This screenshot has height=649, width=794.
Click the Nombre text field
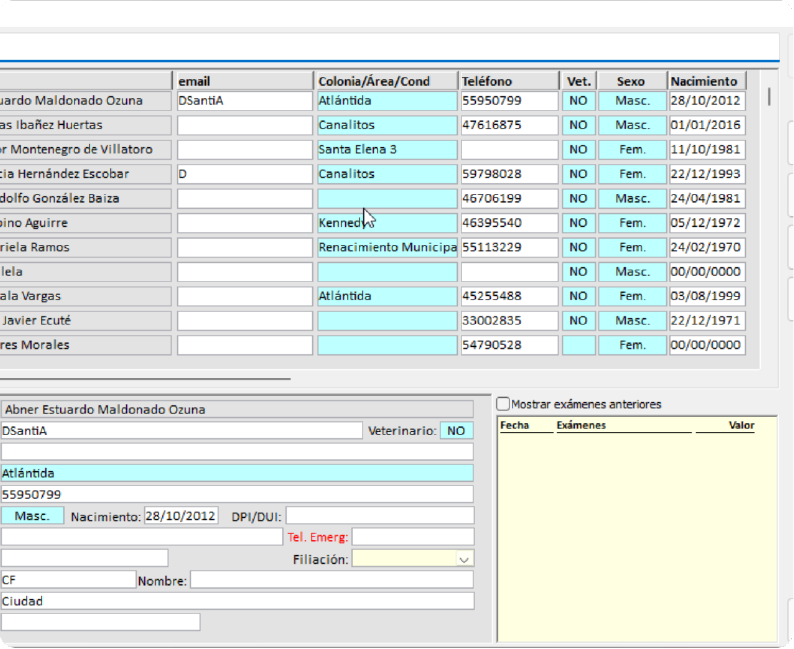tap(331, 580)
